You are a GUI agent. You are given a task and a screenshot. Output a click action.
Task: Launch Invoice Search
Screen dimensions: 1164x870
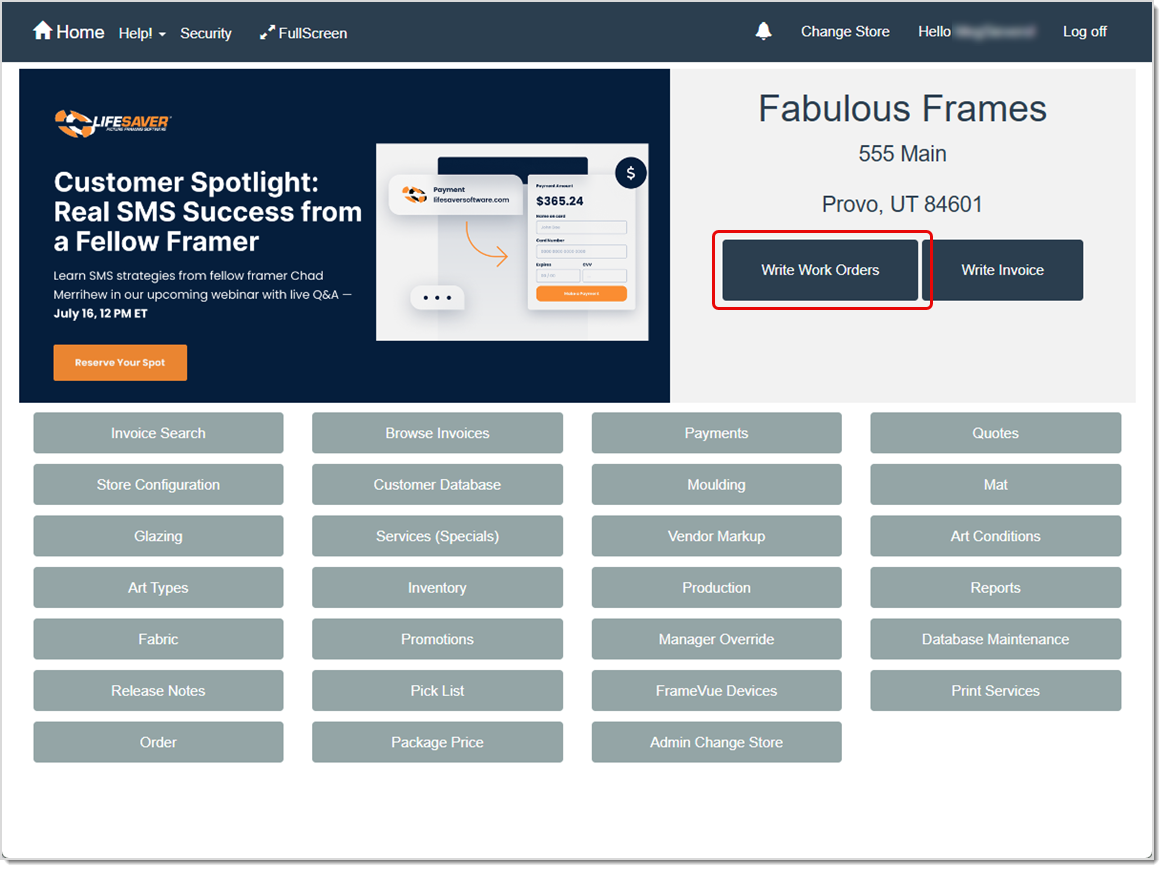[x=158, y=432]
